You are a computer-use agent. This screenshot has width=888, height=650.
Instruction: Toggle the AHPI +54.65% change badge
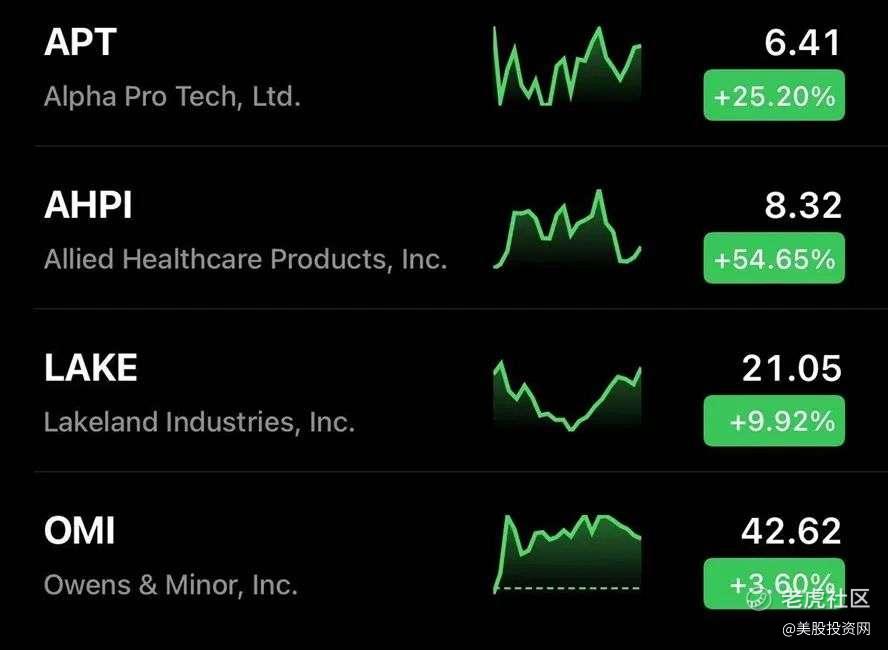coord(774,259)
